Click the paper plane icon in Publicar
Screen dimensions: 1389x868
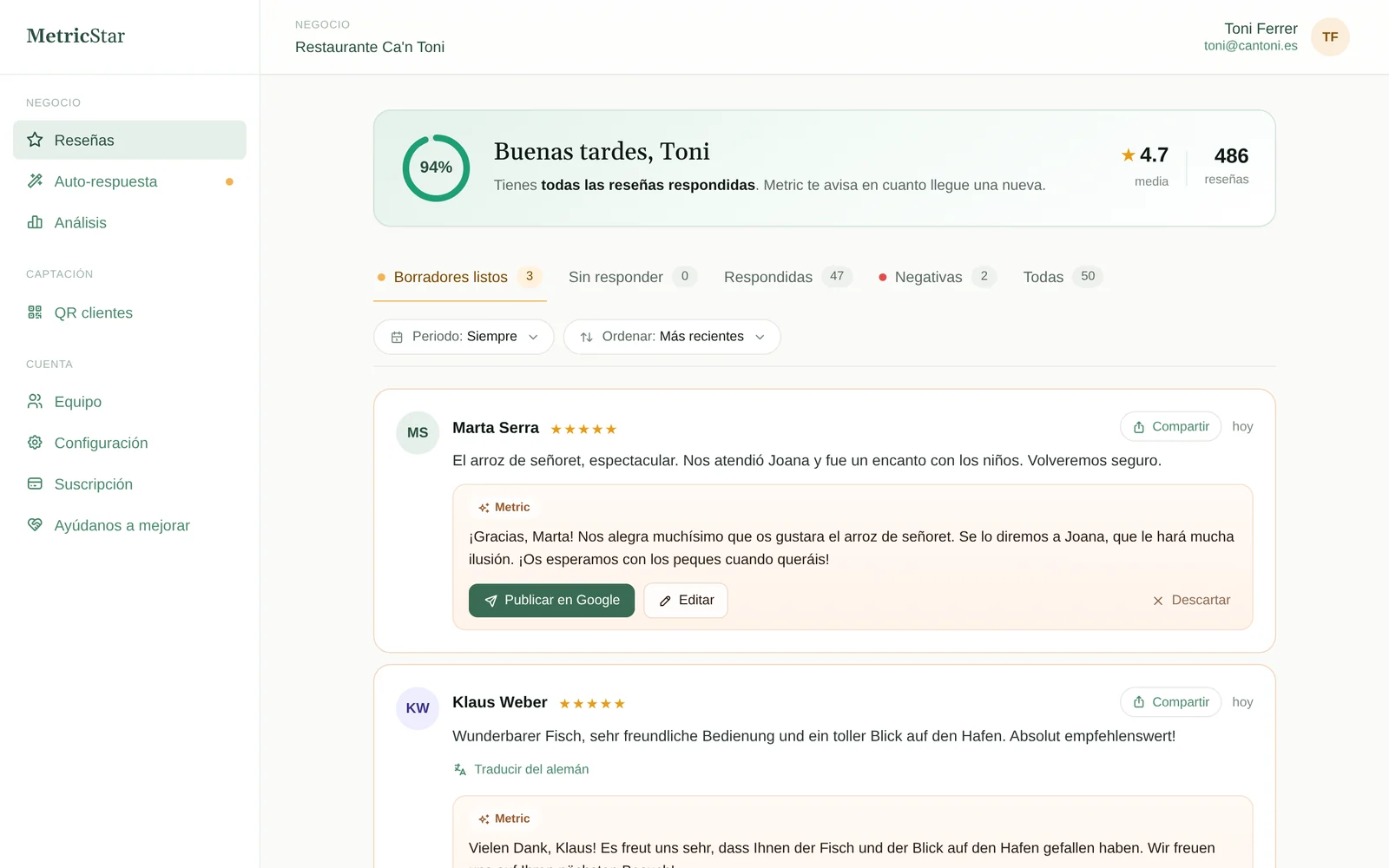pos(490,601)
